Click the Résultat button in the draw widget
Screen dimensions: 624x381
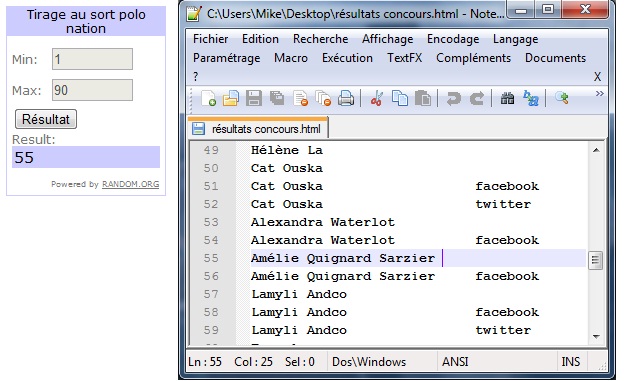(x=46, y=119)
